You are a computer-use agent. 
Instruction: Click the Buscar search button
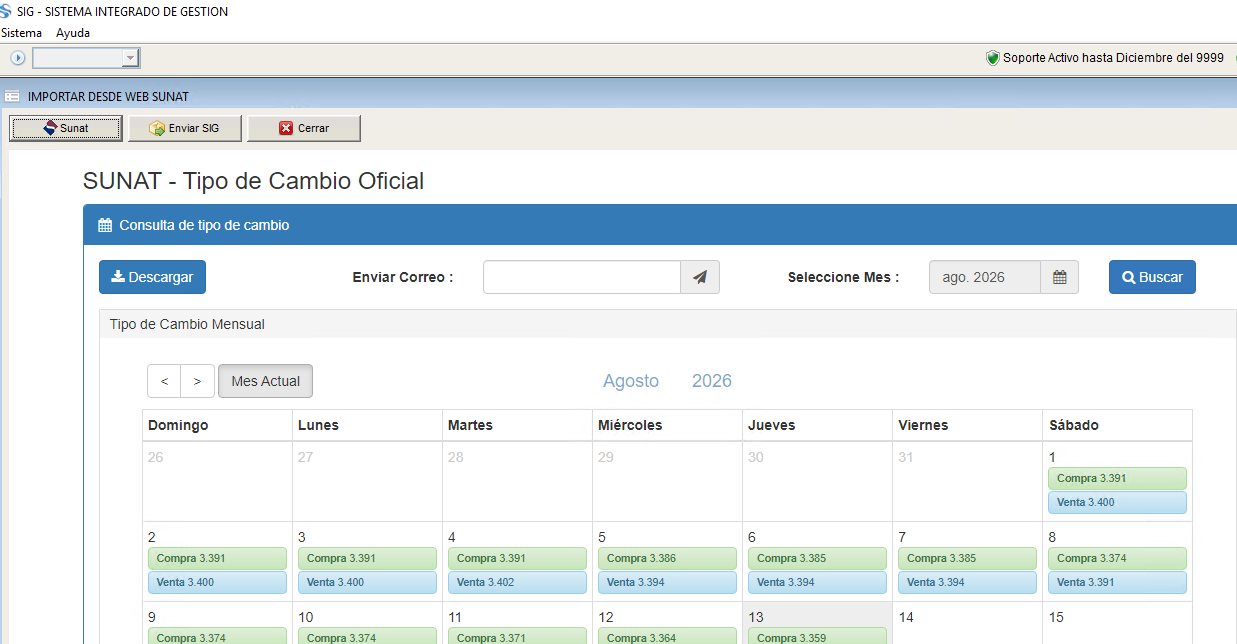(x=1152, y=277)
